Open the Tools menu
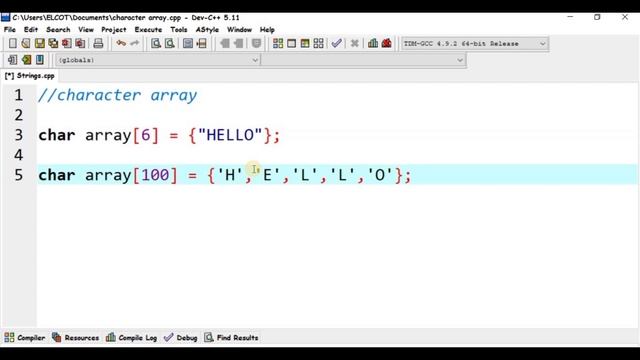This screenshot has width=640, height=360. point(179,30)
